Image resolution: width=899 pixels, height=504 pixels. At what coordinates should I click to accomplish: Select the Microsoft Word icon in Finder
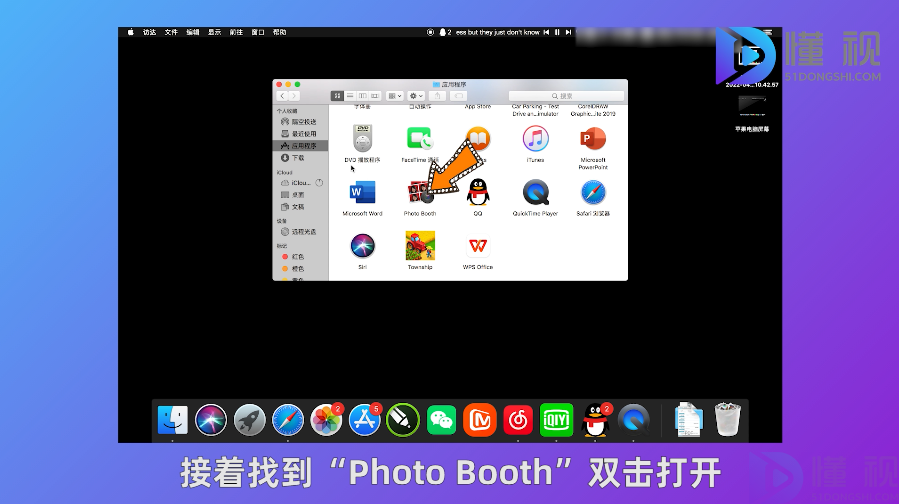(362, 192)
